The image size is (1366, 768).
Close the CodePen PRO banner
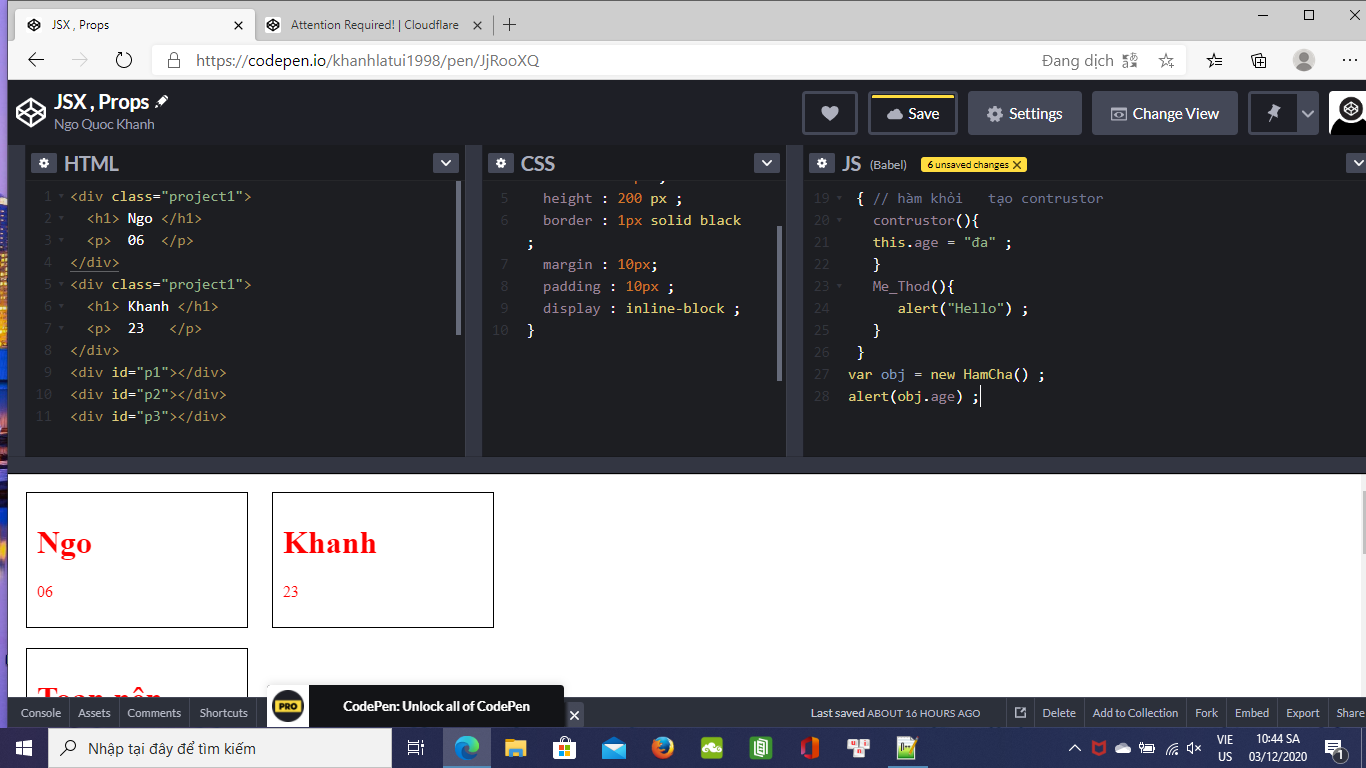click(x=574, y=715)
